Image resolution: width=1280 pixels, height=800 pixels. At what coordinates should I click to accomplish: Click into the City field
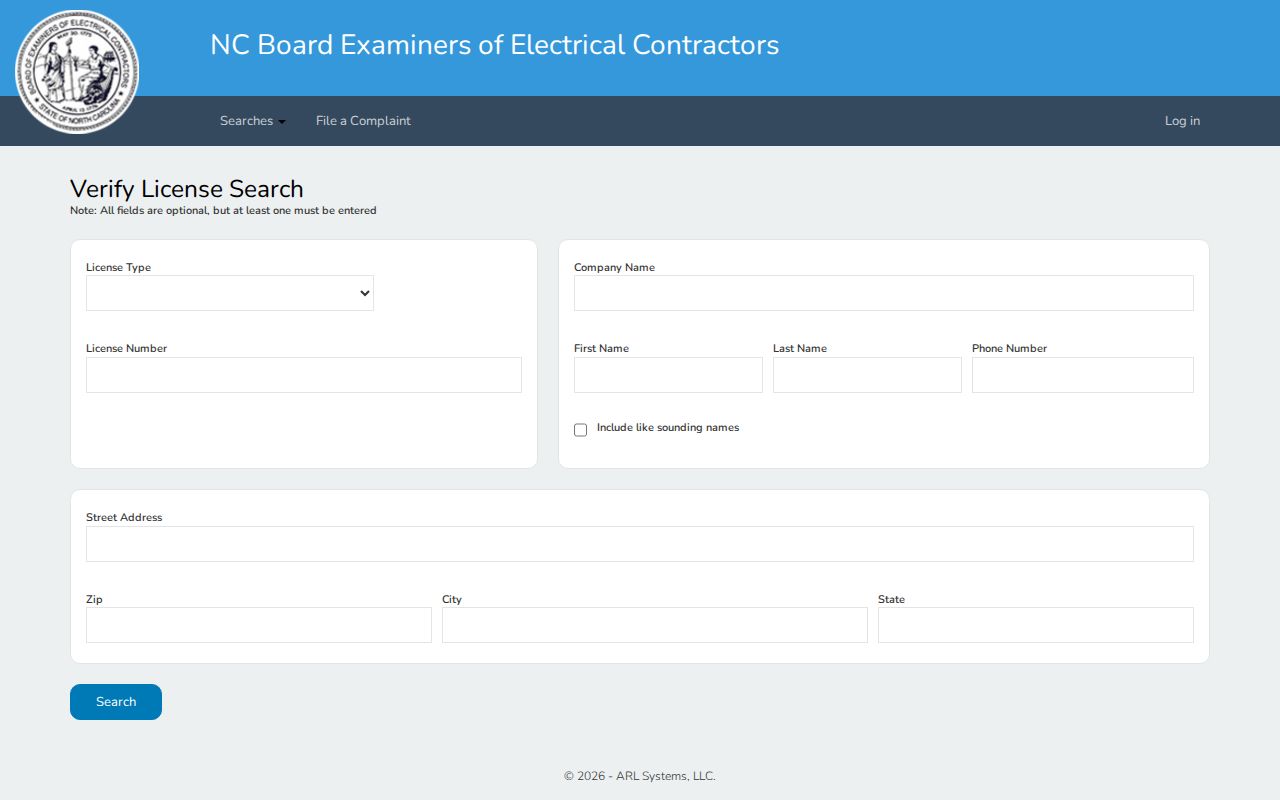(x=655, y=625)
